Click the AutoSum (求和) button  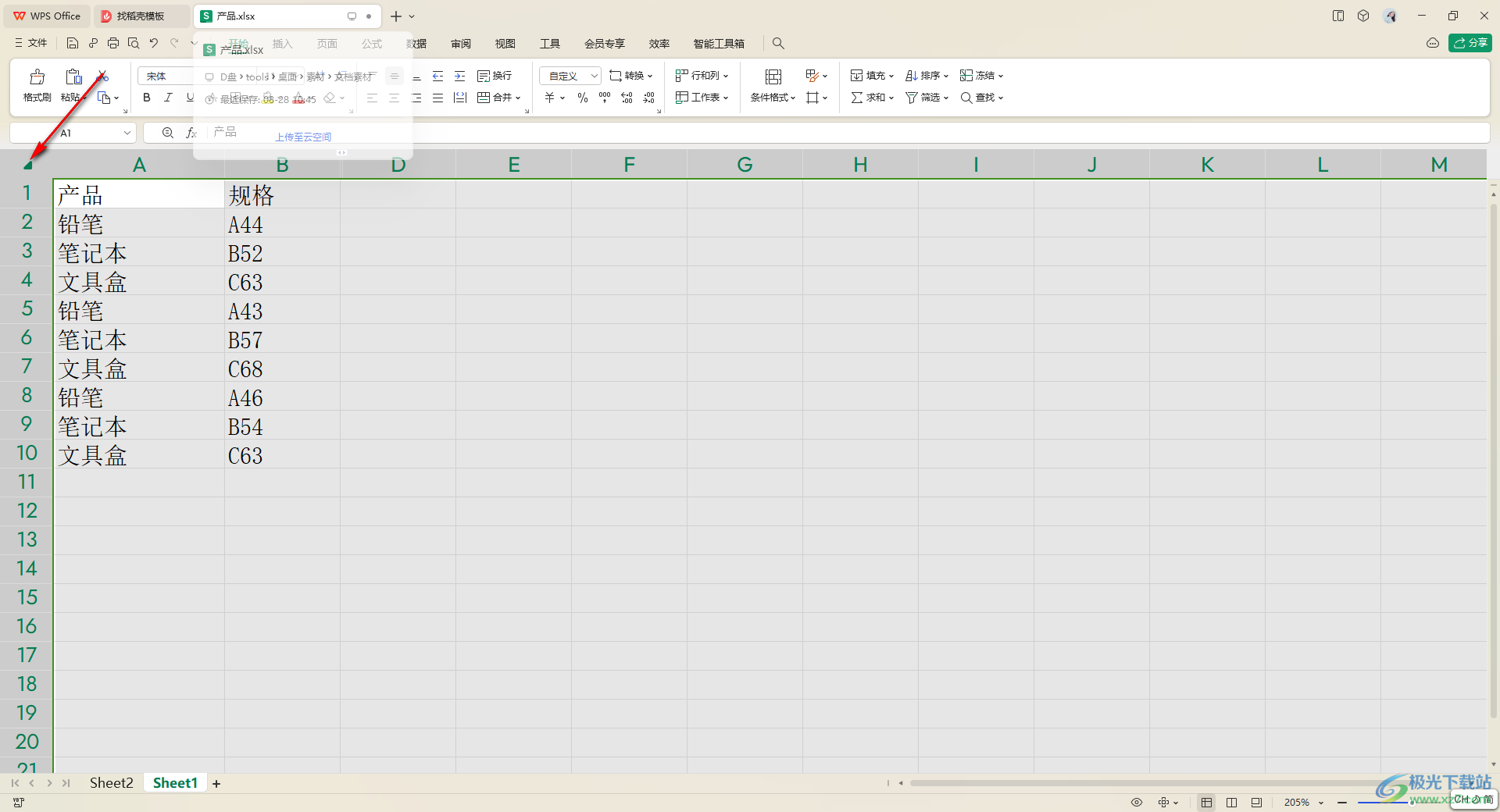pos(872,98)
